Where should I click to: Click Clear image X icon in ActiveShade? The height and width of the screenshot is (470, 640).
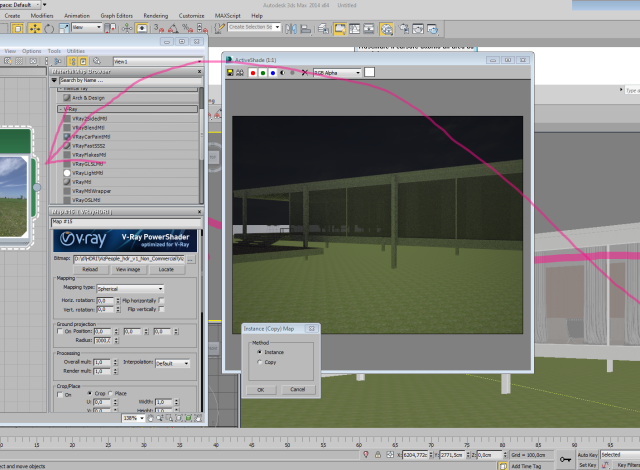(x=304, y=73)
